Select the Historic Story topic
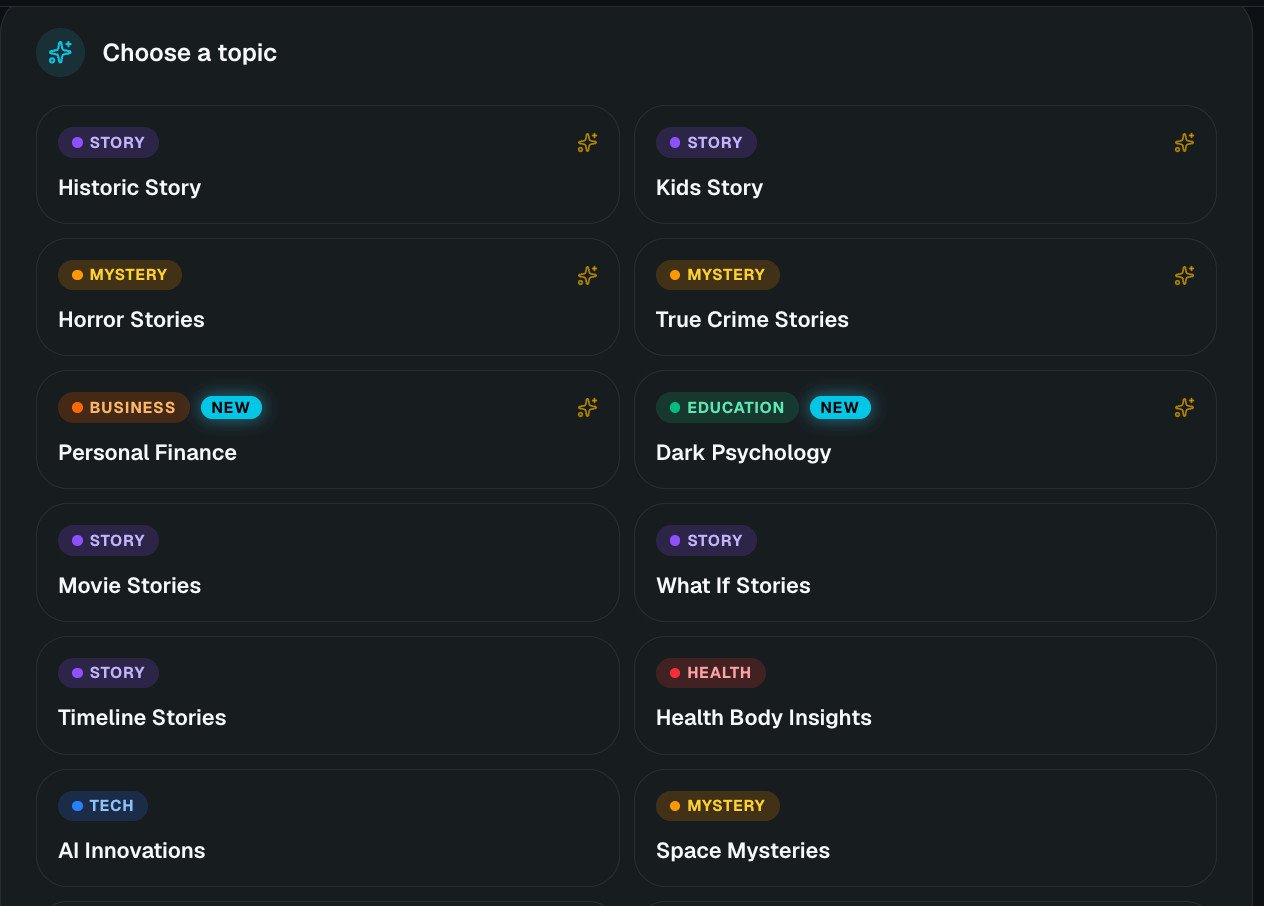The height and width of the screenshot is (906, 1264). pos(328,165)
